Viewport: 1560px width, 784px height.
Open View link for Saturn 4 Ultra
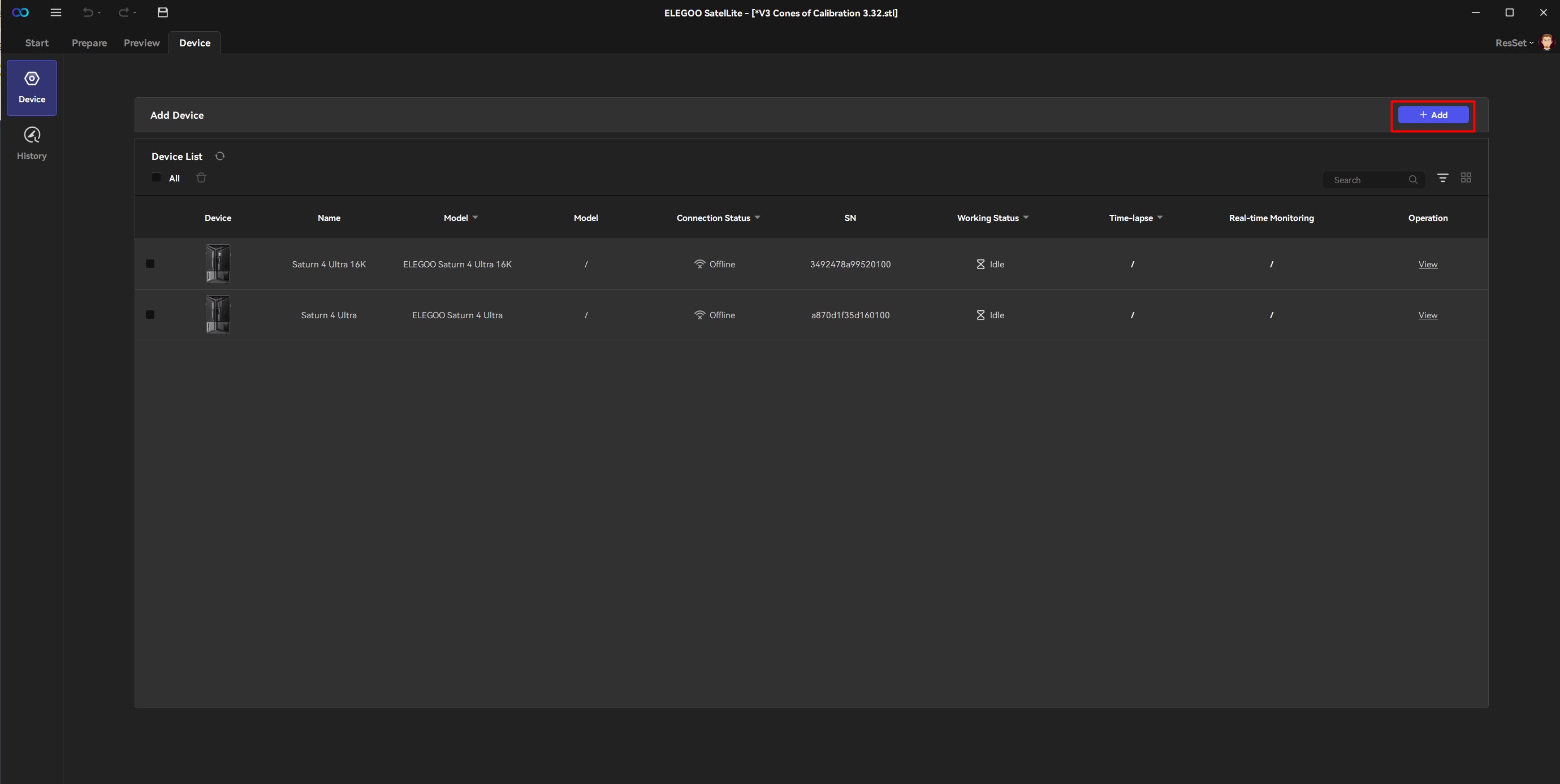pyautogui.click(x=1427, y=315)
